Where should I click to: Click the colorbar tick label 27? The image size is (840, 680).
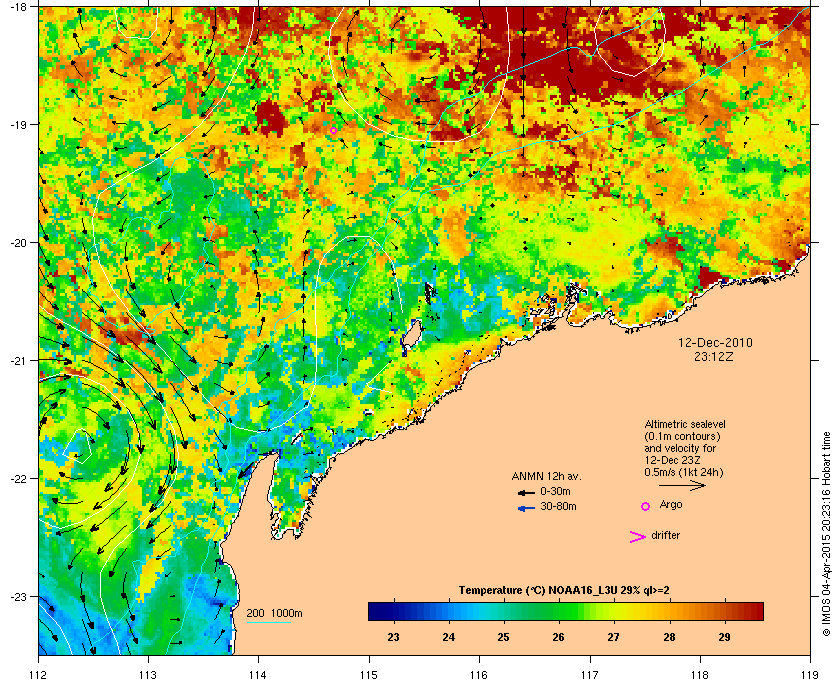click(x=613, y=637)
